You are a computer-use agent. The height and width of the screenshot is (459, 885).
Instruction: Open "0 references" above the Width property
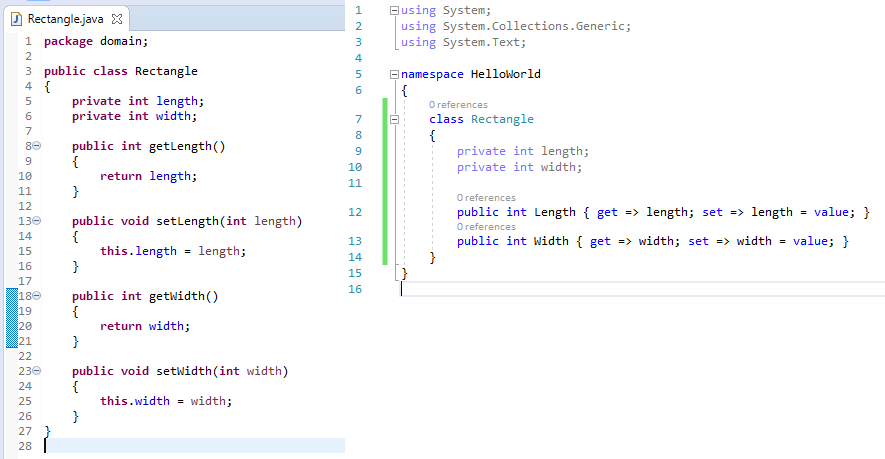point(485,227)
